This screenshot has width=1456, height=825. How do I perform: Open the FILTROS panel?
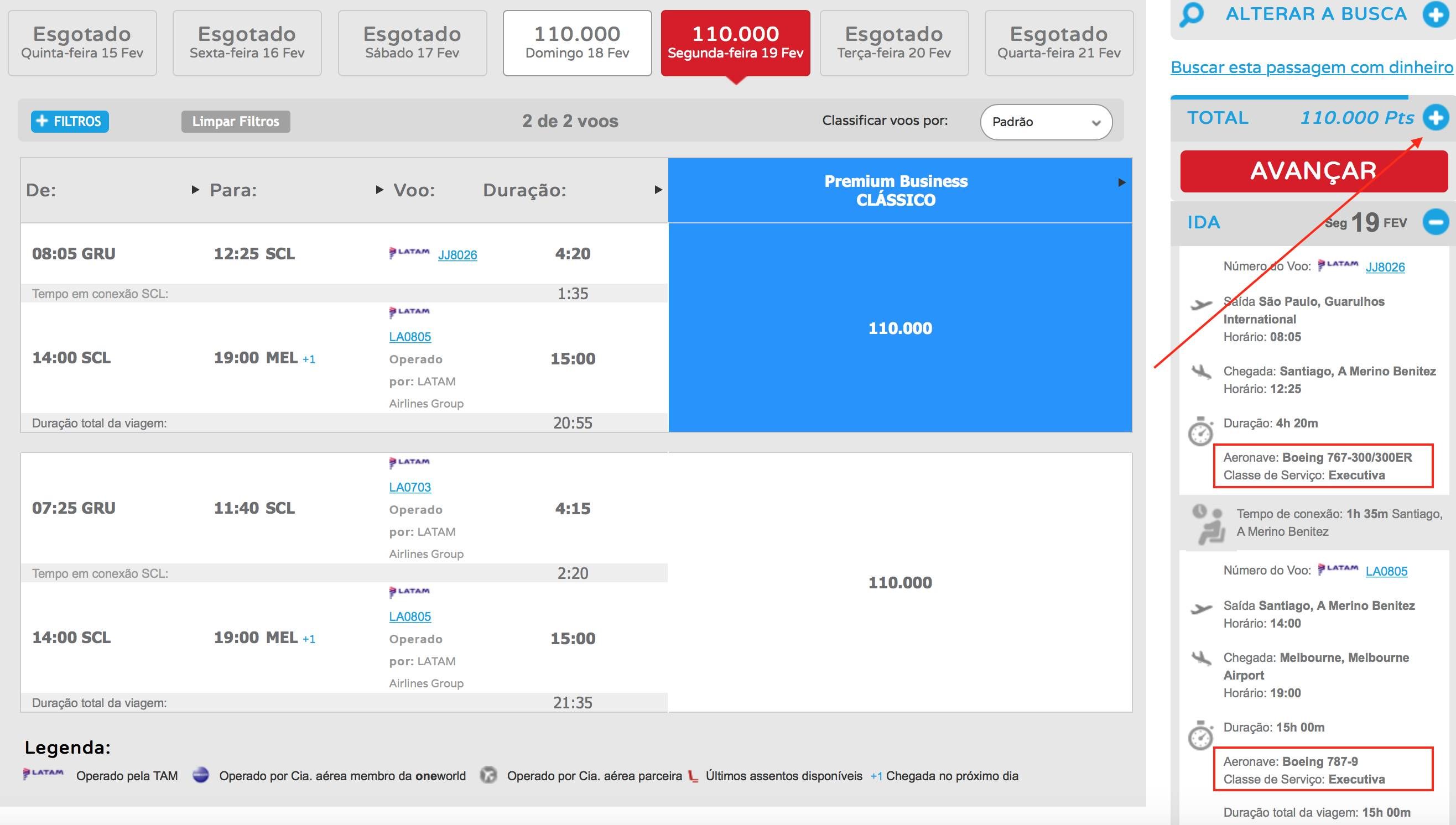point(70,121)
